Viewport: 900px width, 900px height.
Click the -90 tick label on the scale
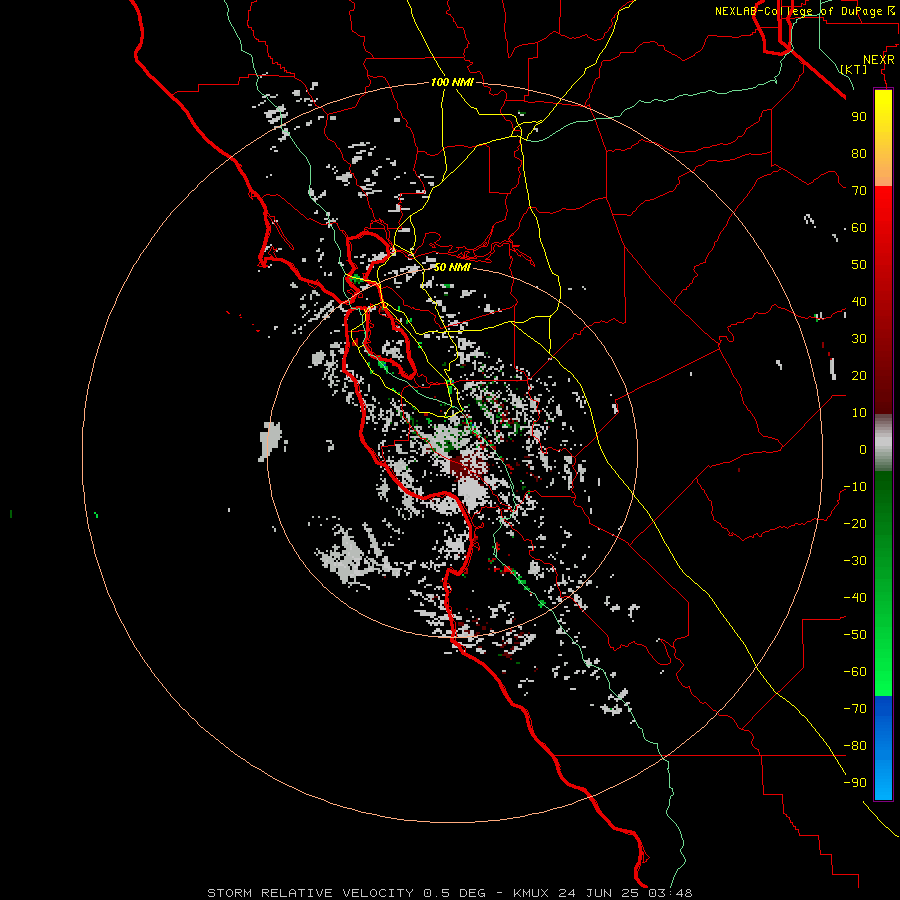[x=855, y=783]
